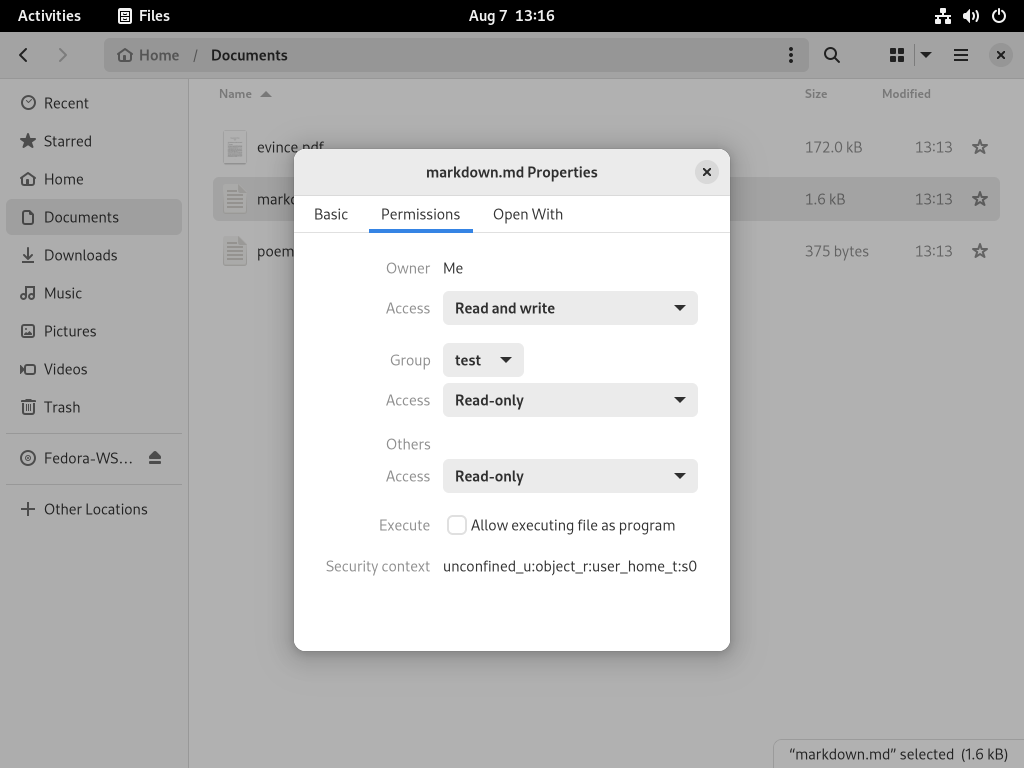The height and width of the screenshot is (768, 1024).
Task: Close the markdown.md Properties dialog
Action: [706, 172]
